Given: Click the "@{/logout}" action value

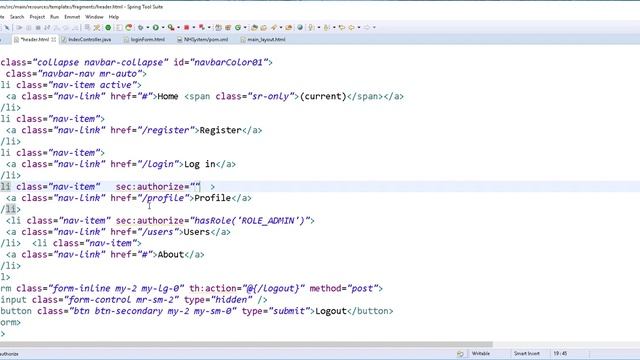Looking at the screenshot, I should click(x=273, y=289).
